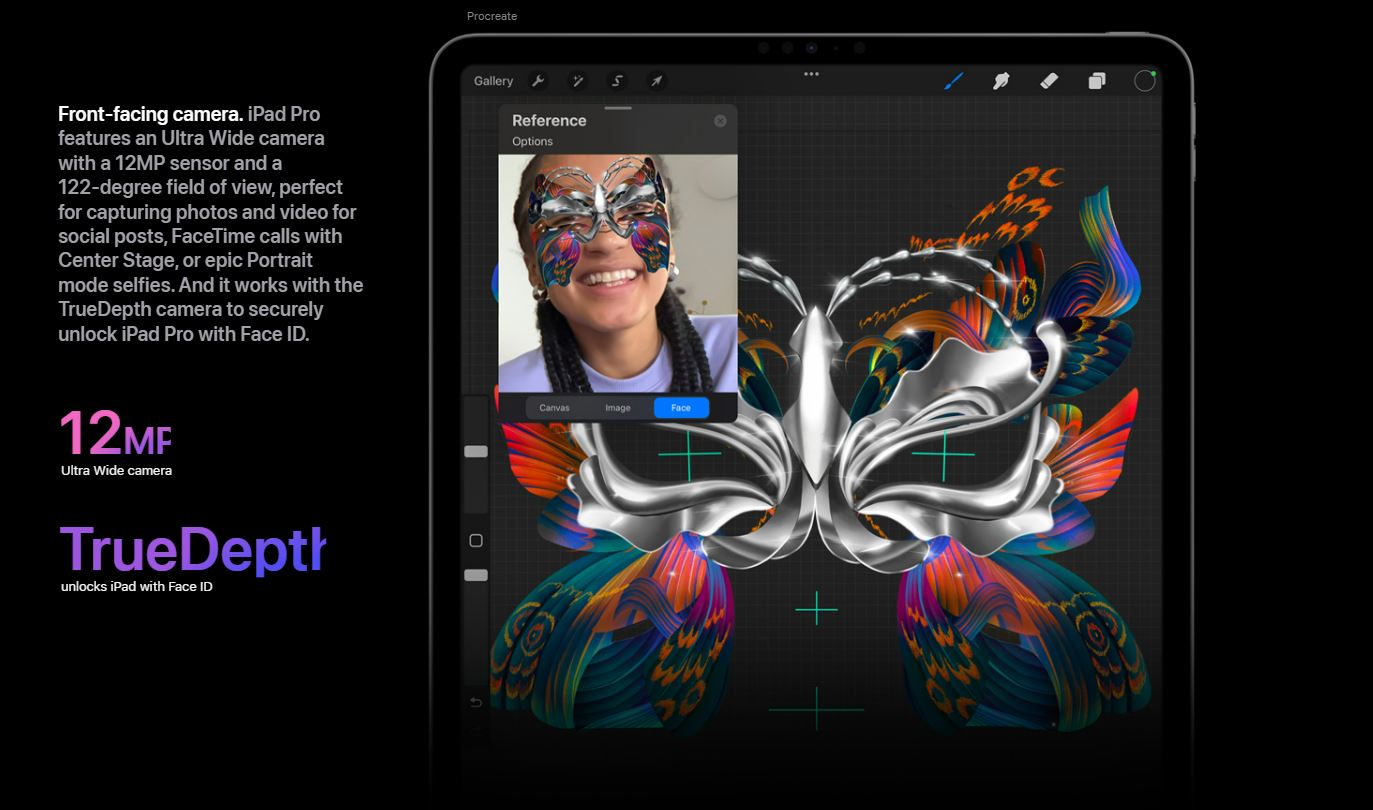Open the color picker circle

[1145, 81]
